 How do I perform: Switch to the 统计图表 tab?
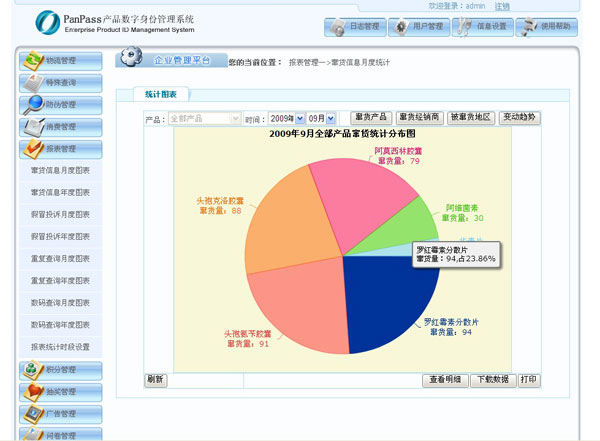[161, 94]
